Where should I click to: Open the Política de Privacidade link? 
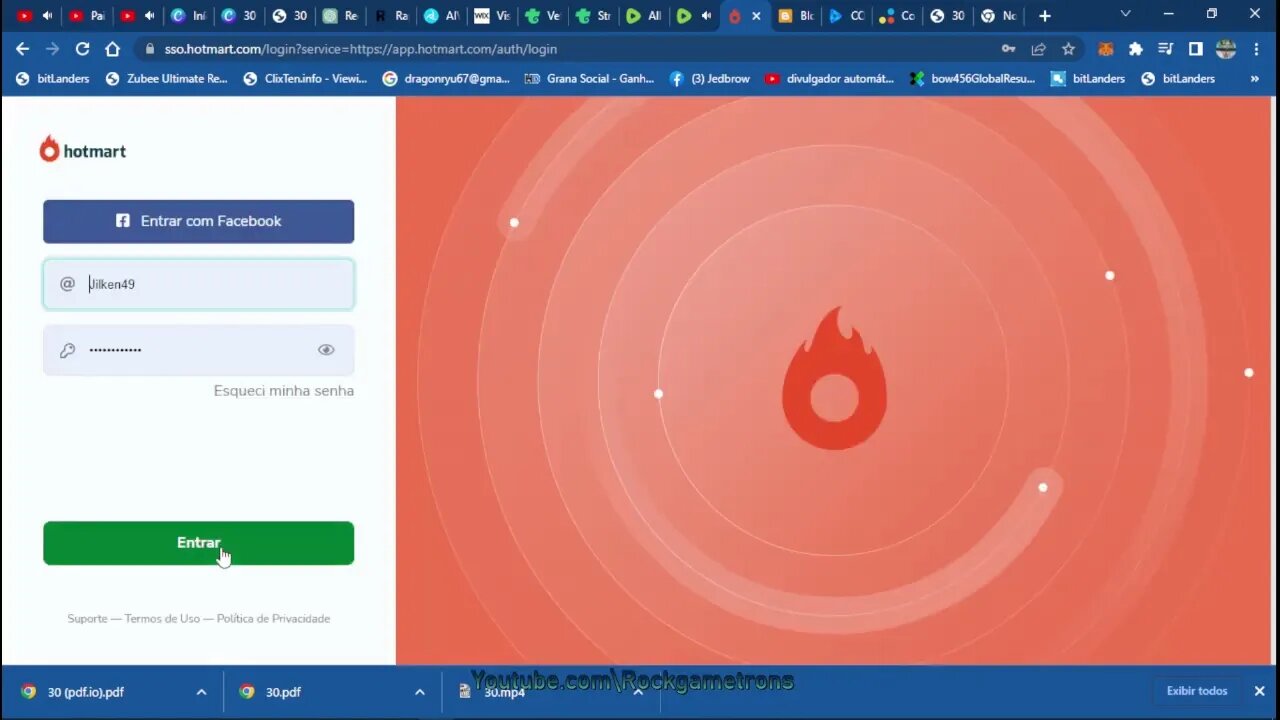[x=273, y=619]
